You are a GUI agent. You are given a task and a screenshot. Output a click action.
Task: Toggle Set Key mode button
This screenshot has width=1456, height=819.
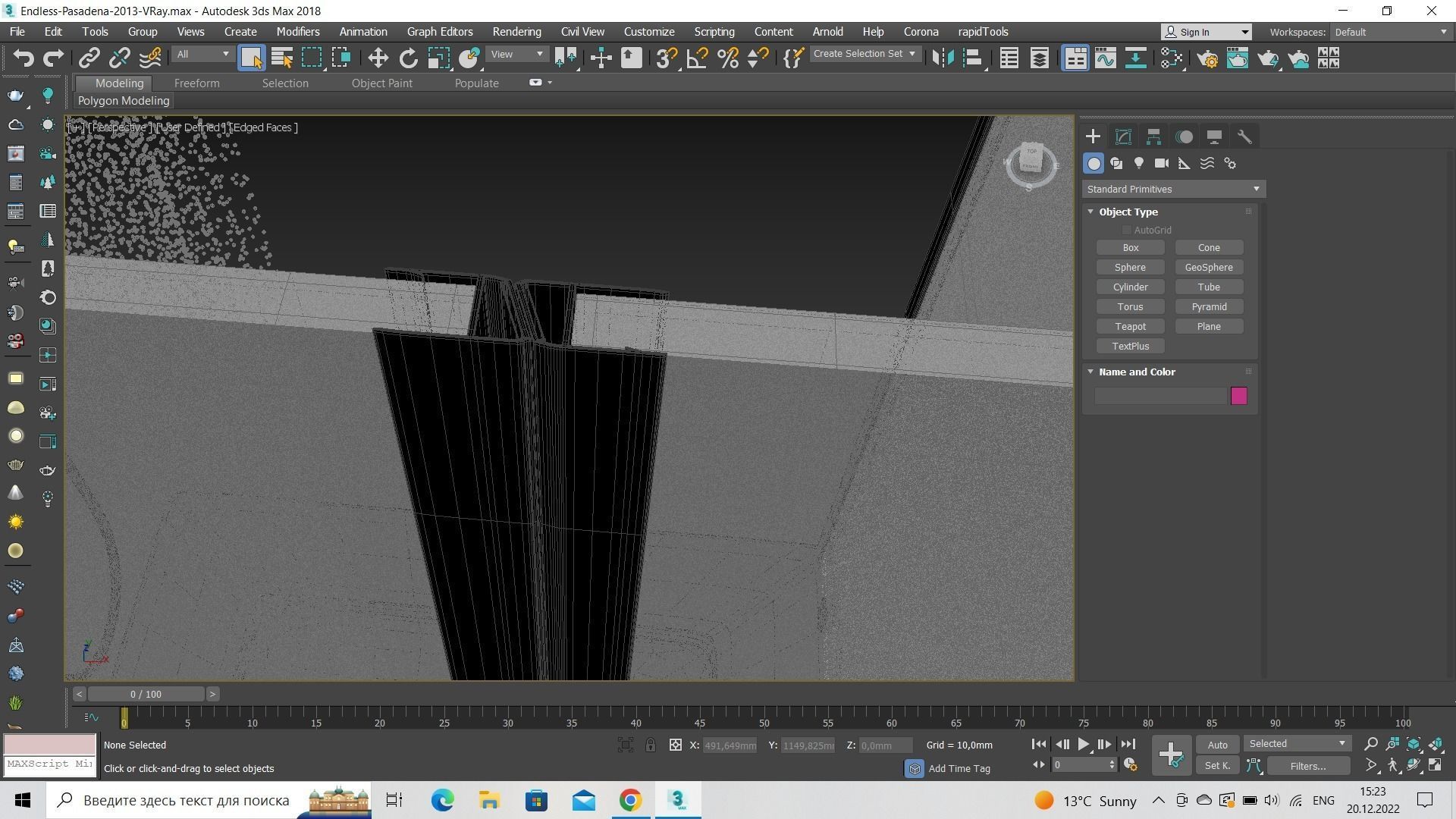pyautogui.click(x=1217, y=766)
